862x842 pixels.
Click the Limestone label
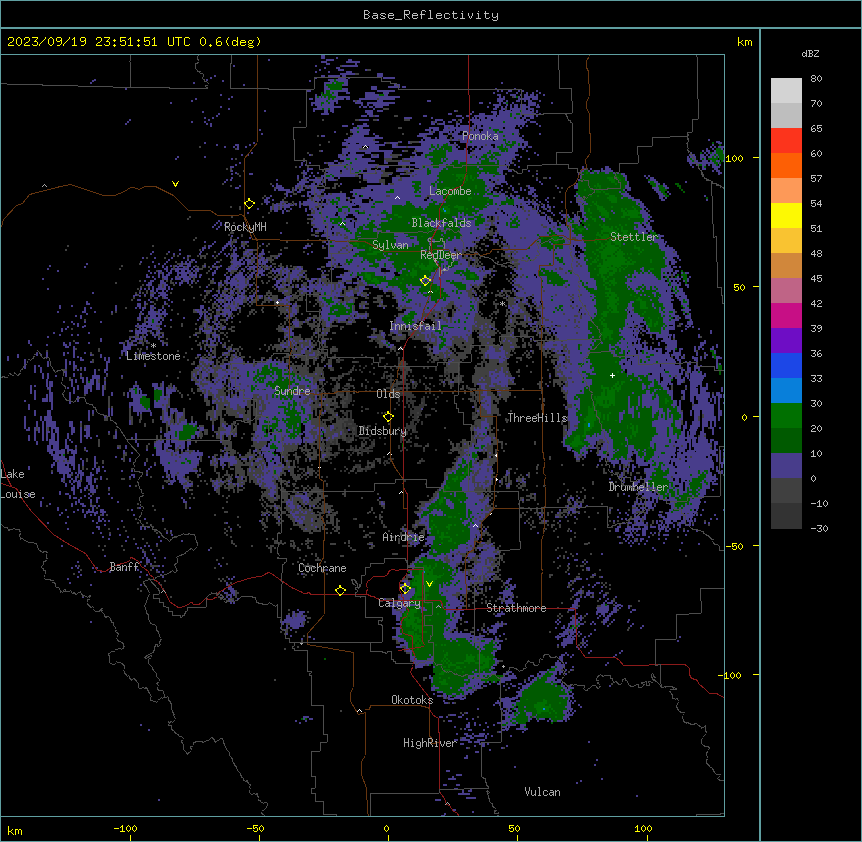(x=153, y=356)
